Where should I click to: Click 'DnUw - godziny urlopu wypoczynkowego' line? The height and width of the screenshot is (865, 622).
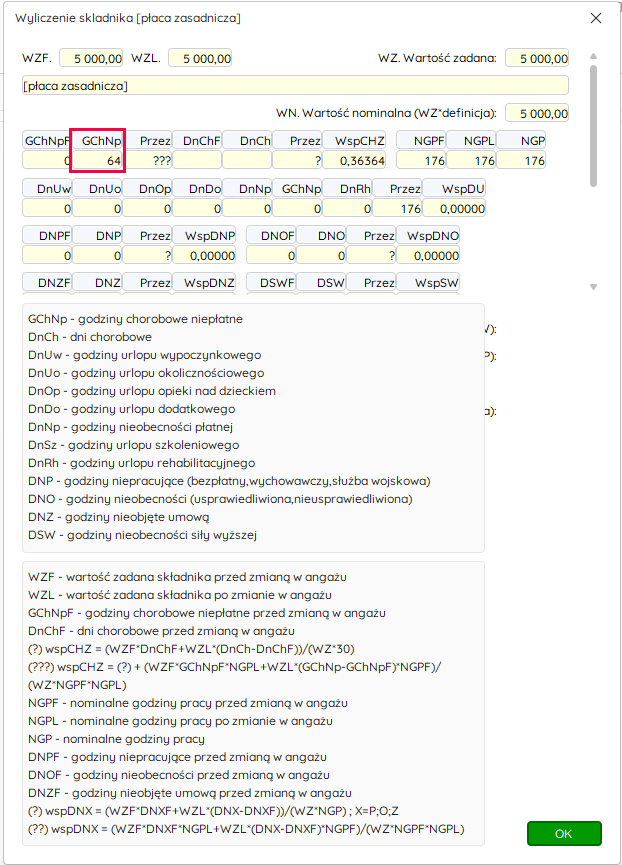click(144, 355)
